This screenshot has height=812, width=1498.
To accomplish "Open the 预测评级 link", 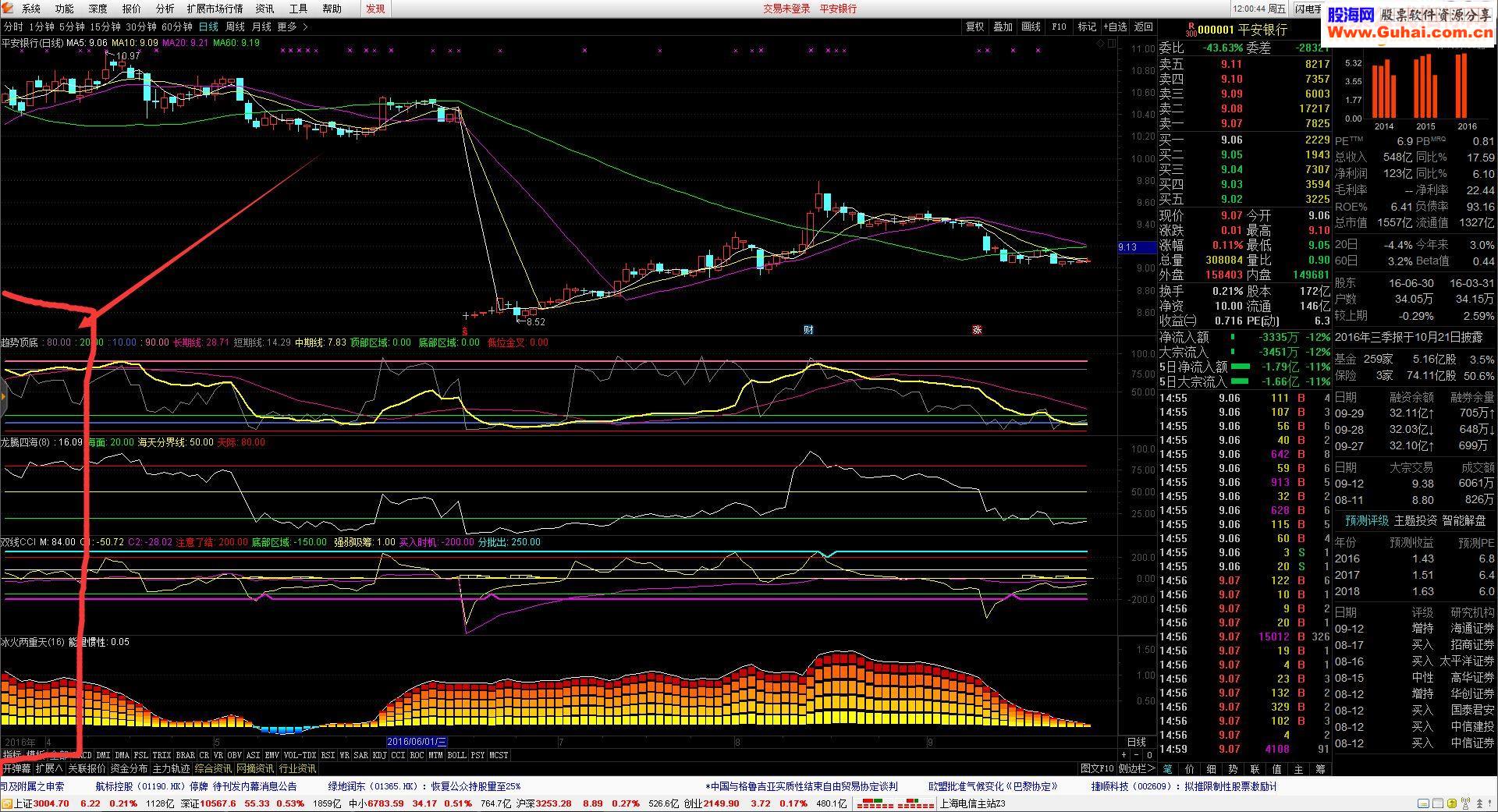I will coord(1367,520).
